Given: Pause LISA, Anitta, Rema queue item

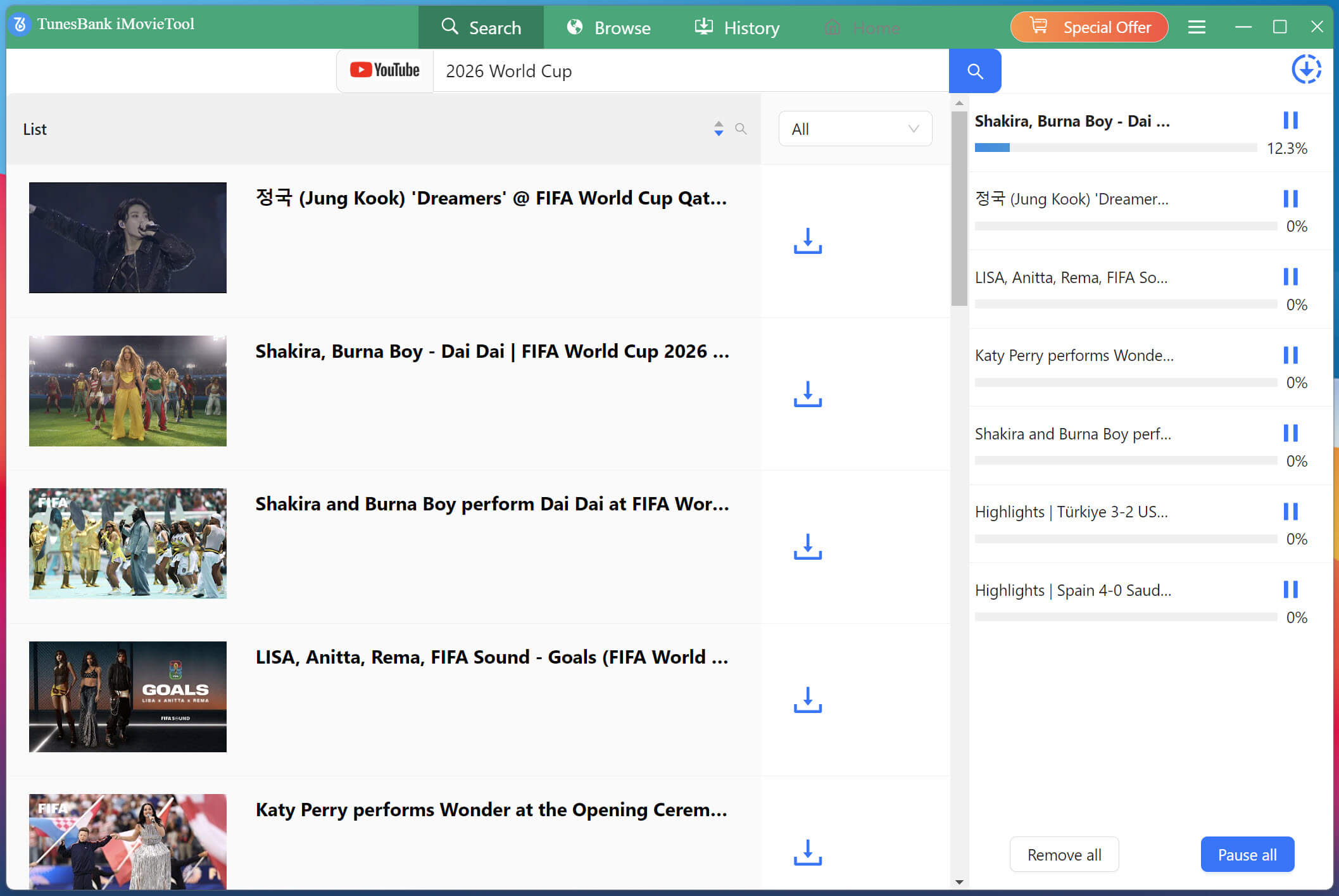Looking at the screenshot, I should pos(1290,277).
